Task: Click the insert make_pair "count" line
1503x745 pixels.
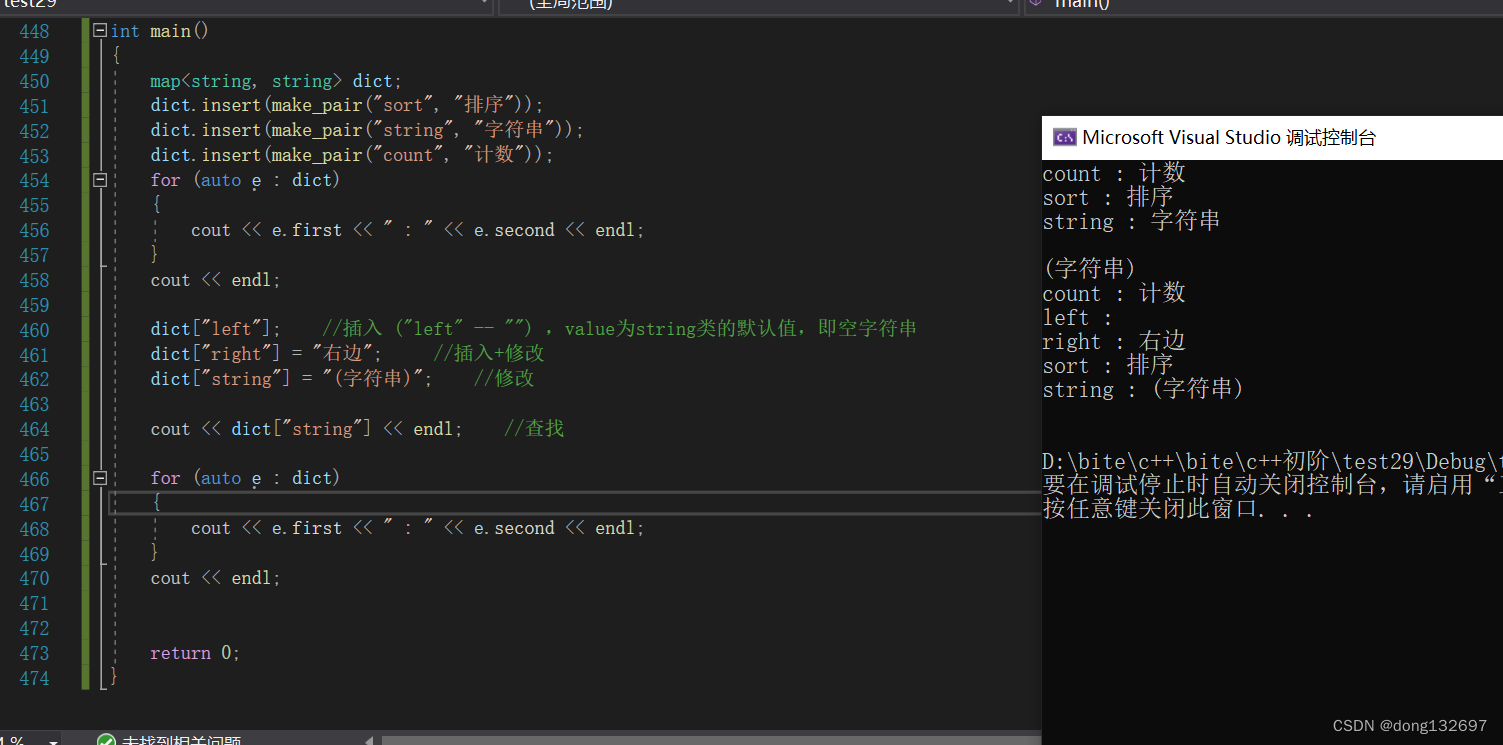Action: click(x=352, y=155)
